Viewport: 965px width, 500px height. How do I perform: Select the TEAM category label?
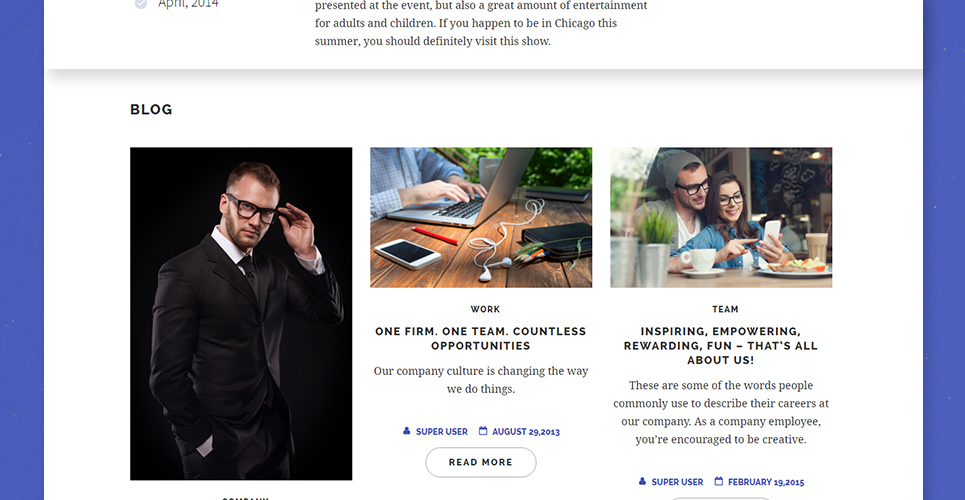pyautogui.click(x=725, y=309)
